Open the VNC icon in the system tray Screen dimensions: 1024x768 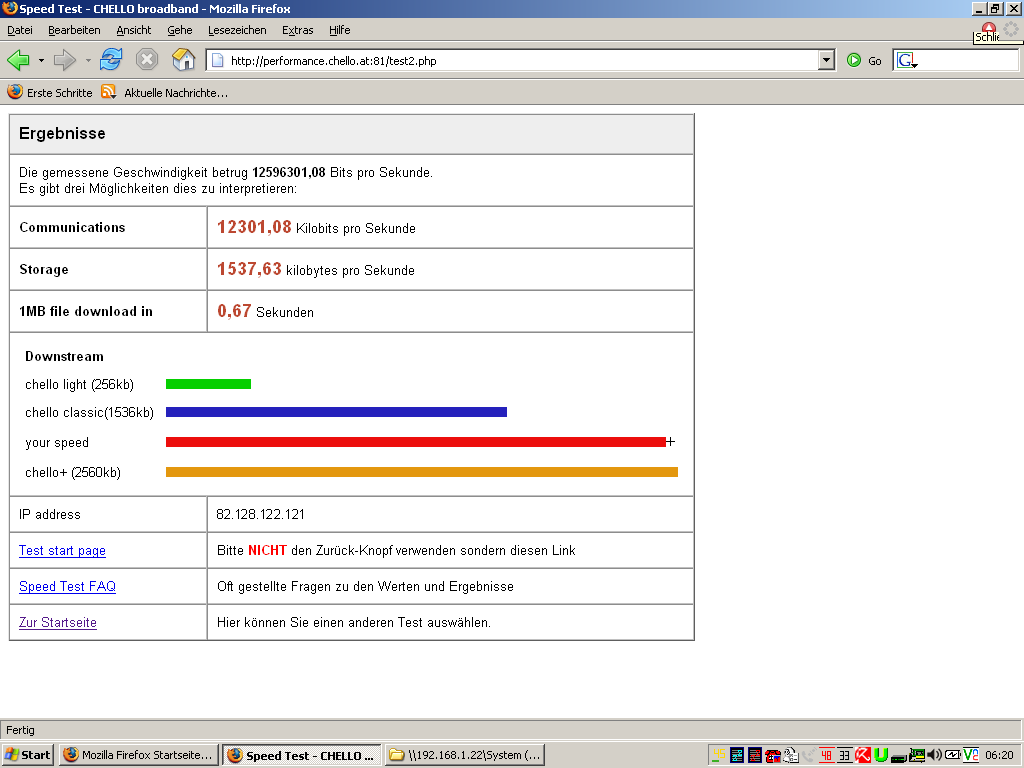click(970, 755)
